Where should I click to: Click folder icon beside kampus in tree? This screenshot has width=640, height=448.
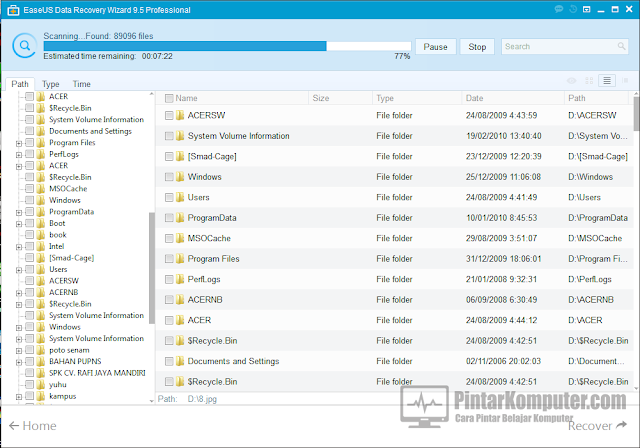tap(40, 396)
